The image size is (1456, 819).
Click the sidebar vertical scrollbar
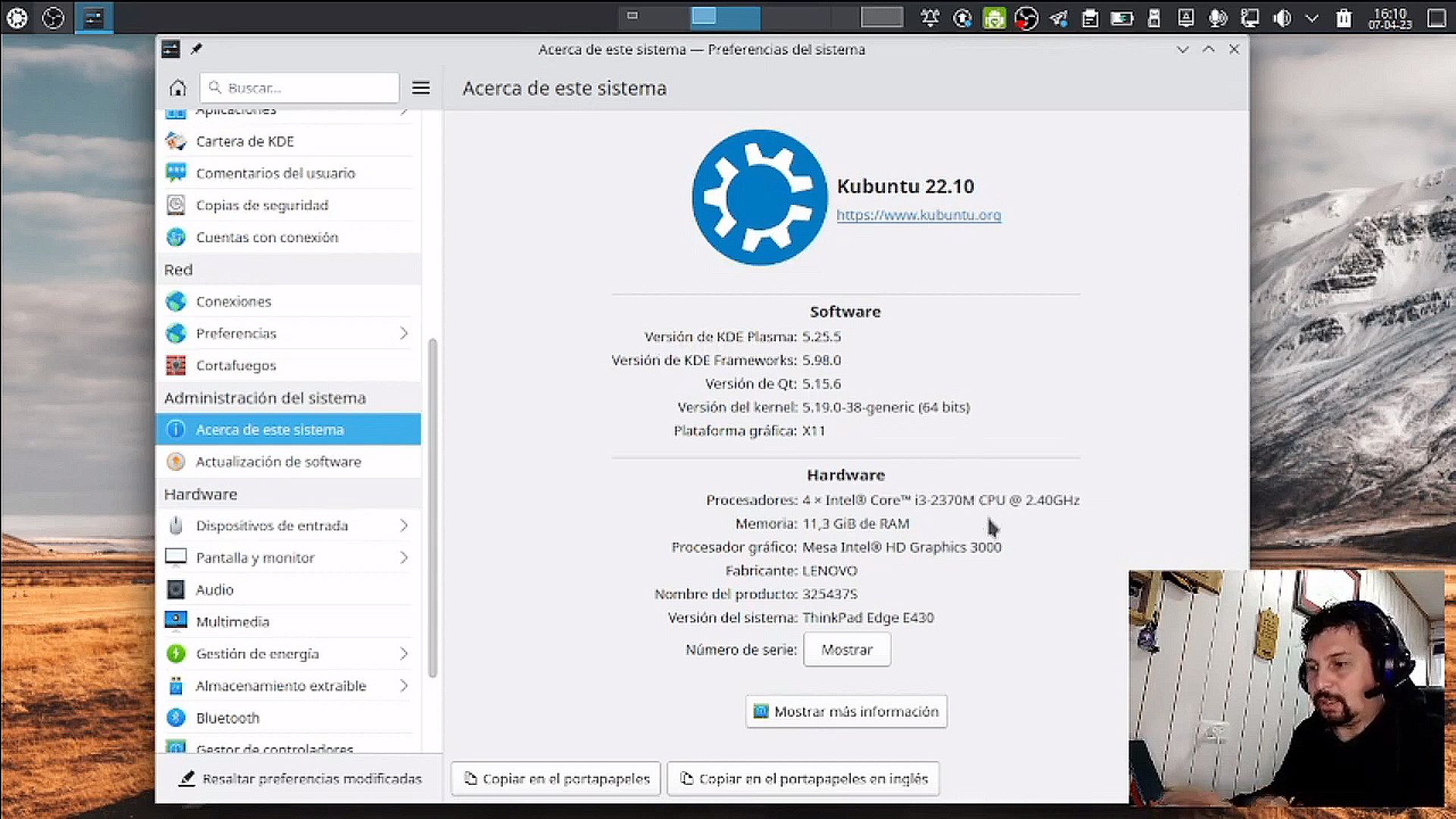pos(433,508)
